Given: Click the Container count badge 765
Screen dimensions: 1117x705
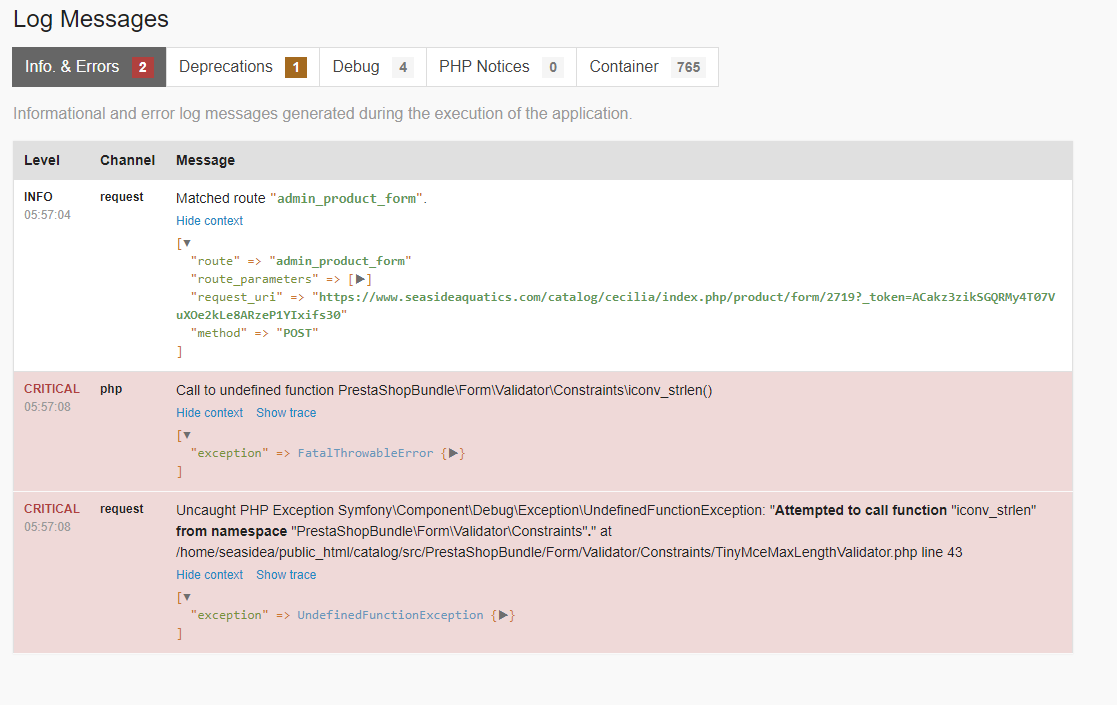Looking at the screenshot, I should [x=688, y=68].
